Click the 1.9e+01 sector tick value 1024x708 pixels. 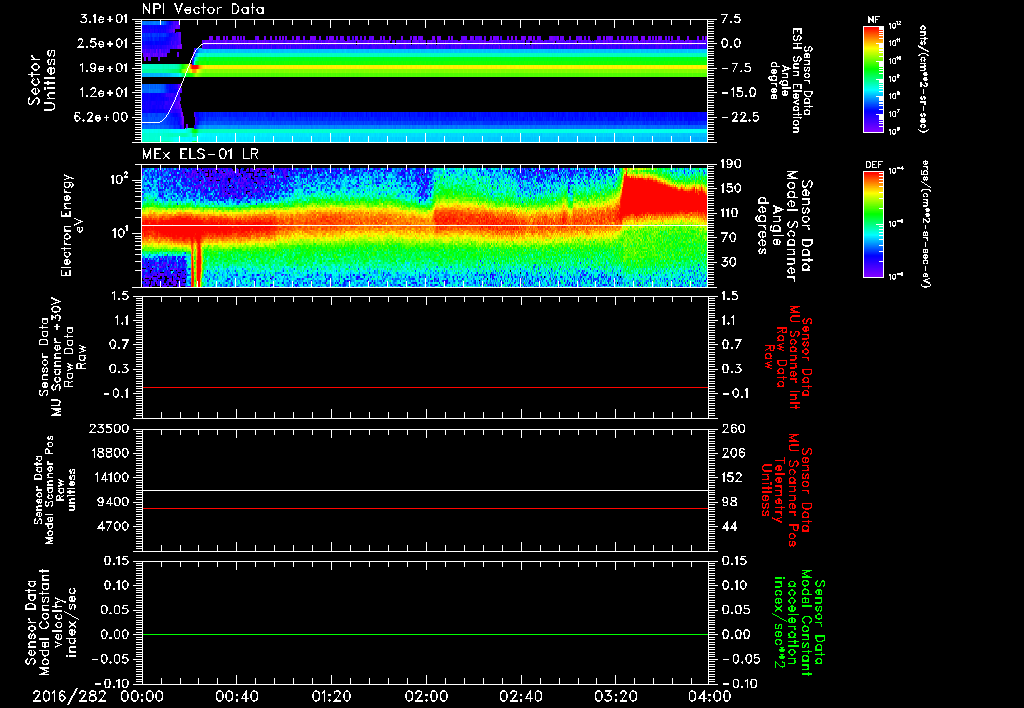pos(104,68)
